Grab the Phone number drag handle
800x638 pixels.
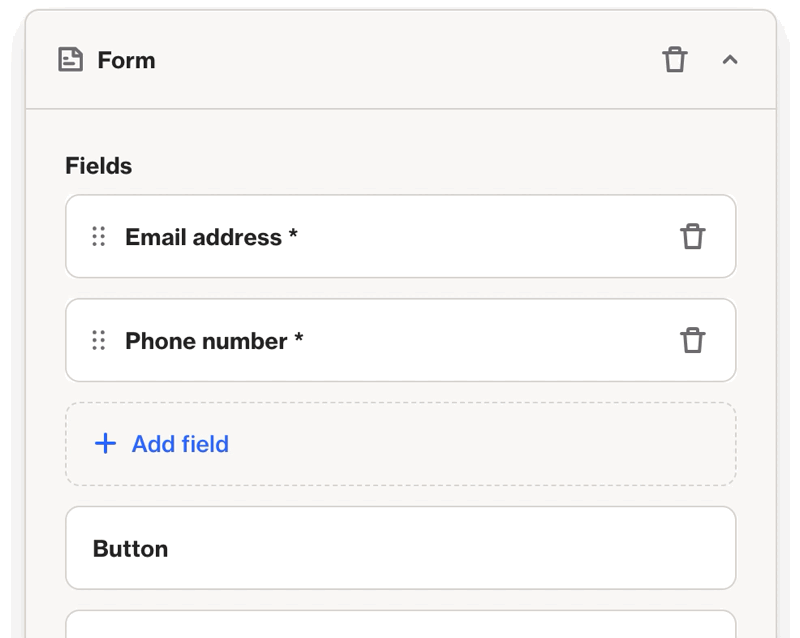(99, 341)
